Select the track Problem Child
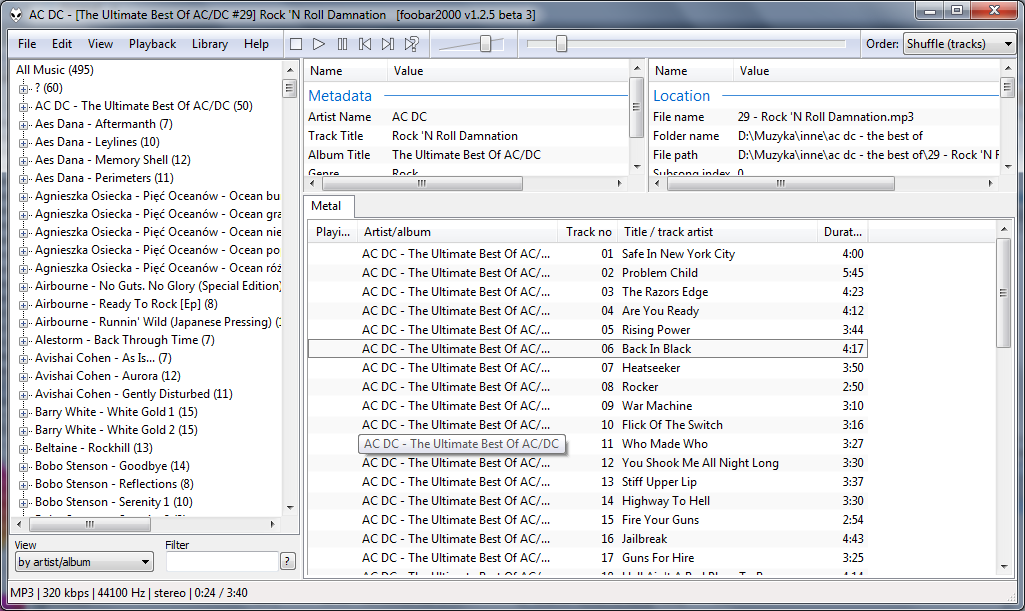Viewport: 1025px width, 611px height. (587, 272)
